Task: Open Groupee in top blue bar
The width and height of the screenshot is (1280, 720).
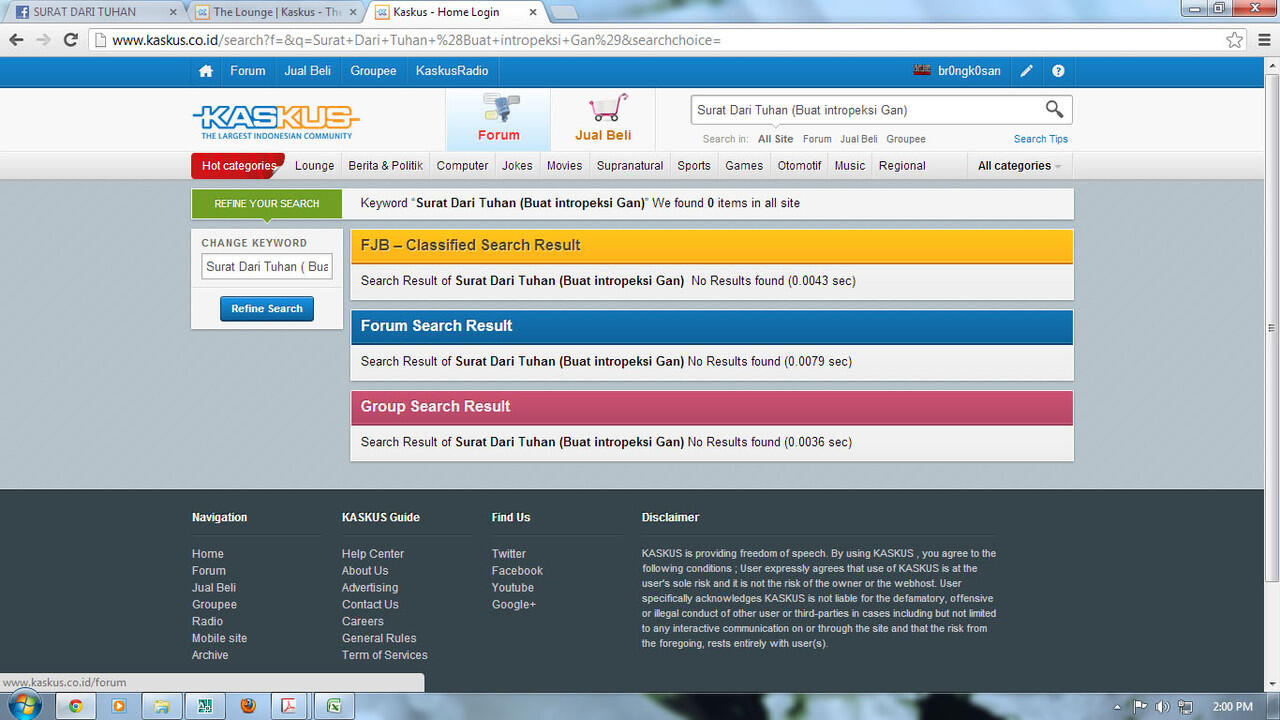Action: tap(373, 71)
